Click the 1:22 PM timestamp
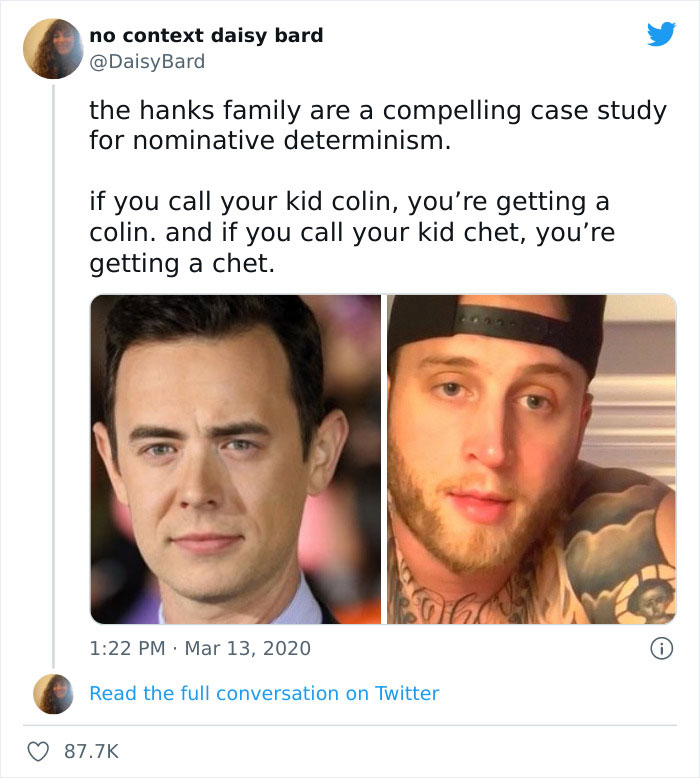Viewport: 700px width, 778px height. tap(127, 648)
